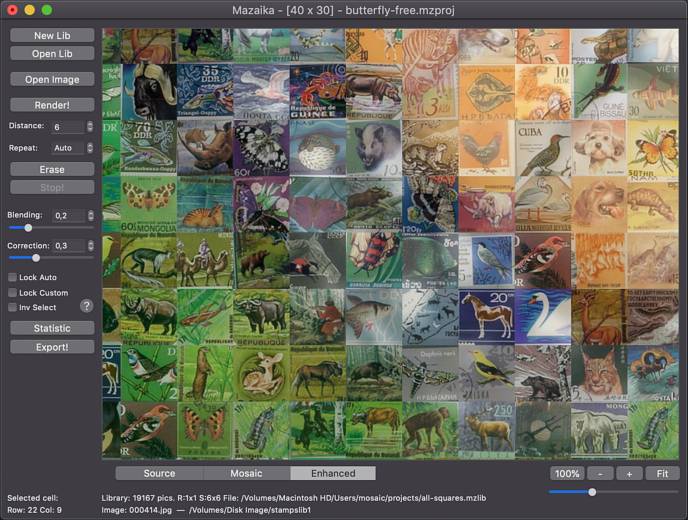Viewport: 688px width, 520px height.
Task: Click the Correction value input field
Action: pos(67,245)
